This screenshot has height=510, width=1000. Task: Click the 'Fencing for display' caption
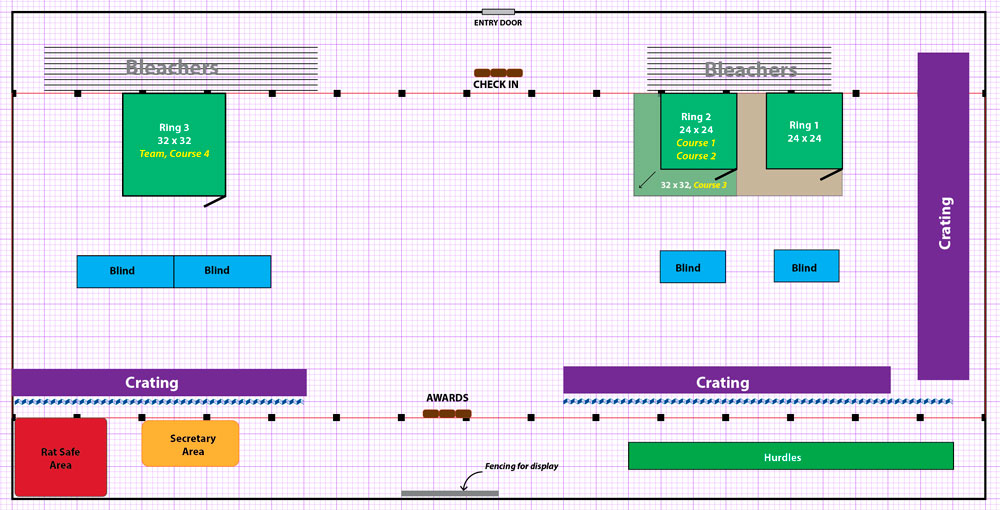[x=522, y=466]
